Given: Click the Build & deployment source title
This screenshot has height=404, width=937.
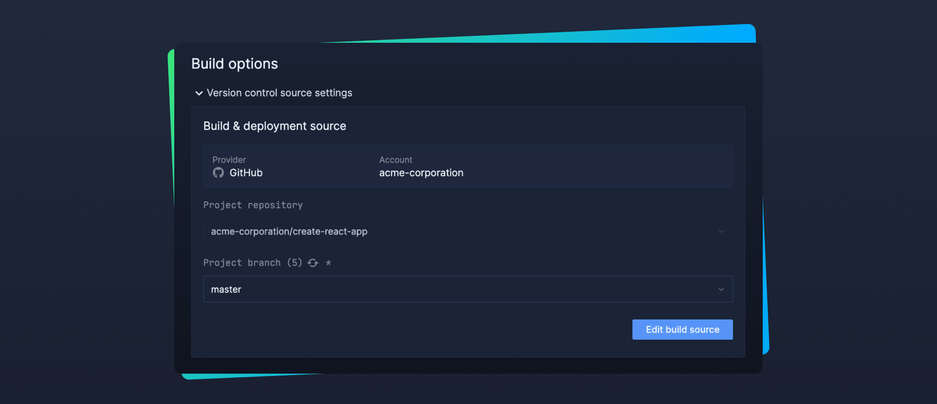Looking at the screenshot, I should click(274, 126).
